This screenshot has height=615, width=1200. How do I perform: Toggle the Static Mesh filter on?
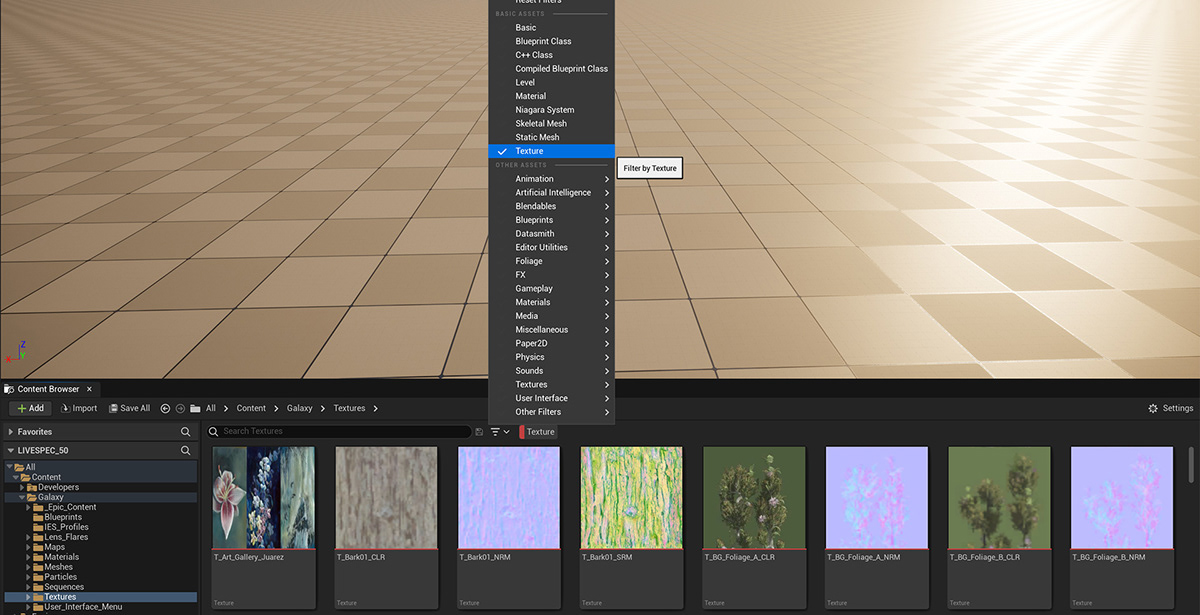click(536, 136)
